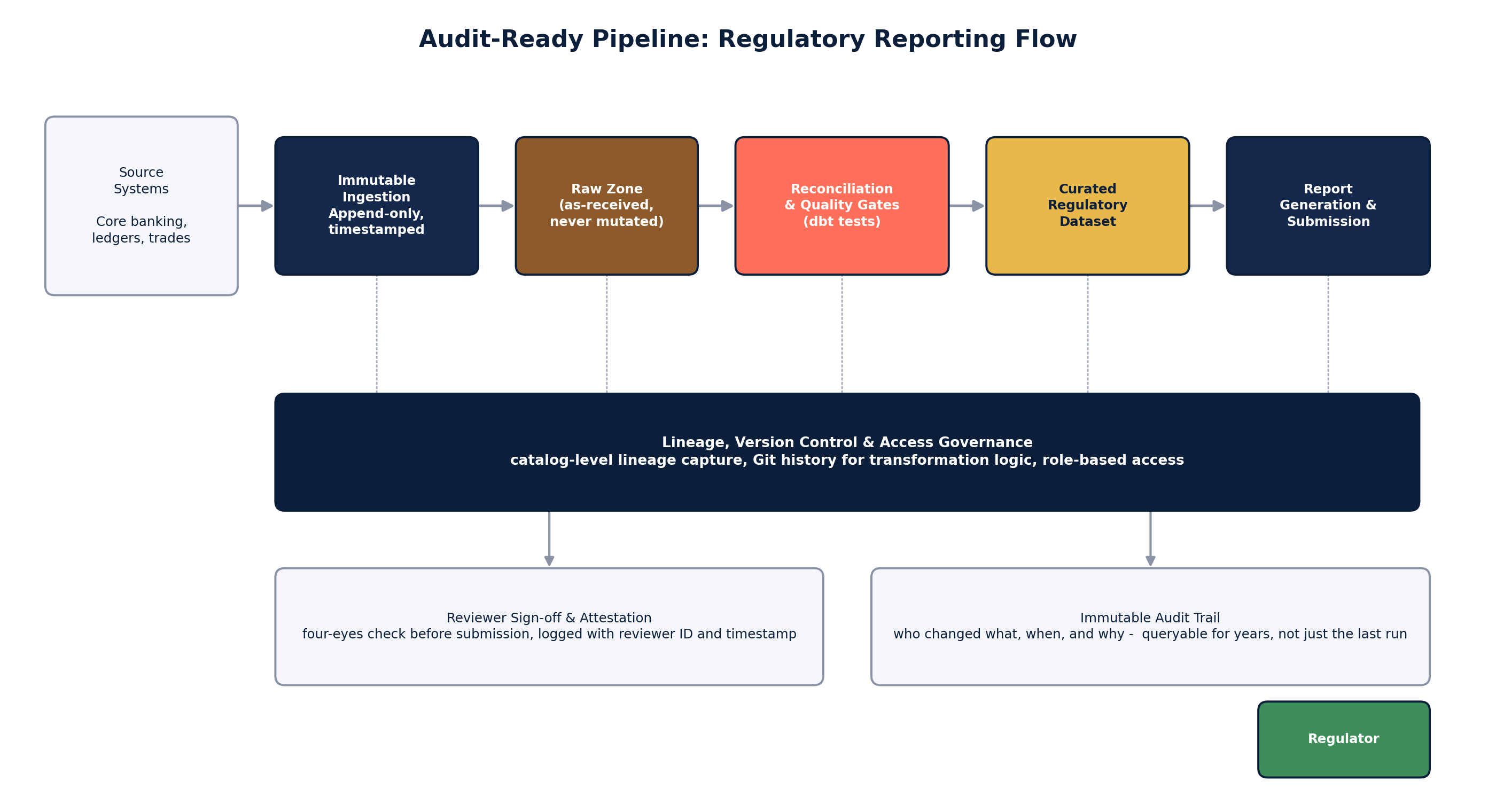The image size is (1496, 812).
Task: Click the Immutable Ingestion node
Action: point(376,206)
